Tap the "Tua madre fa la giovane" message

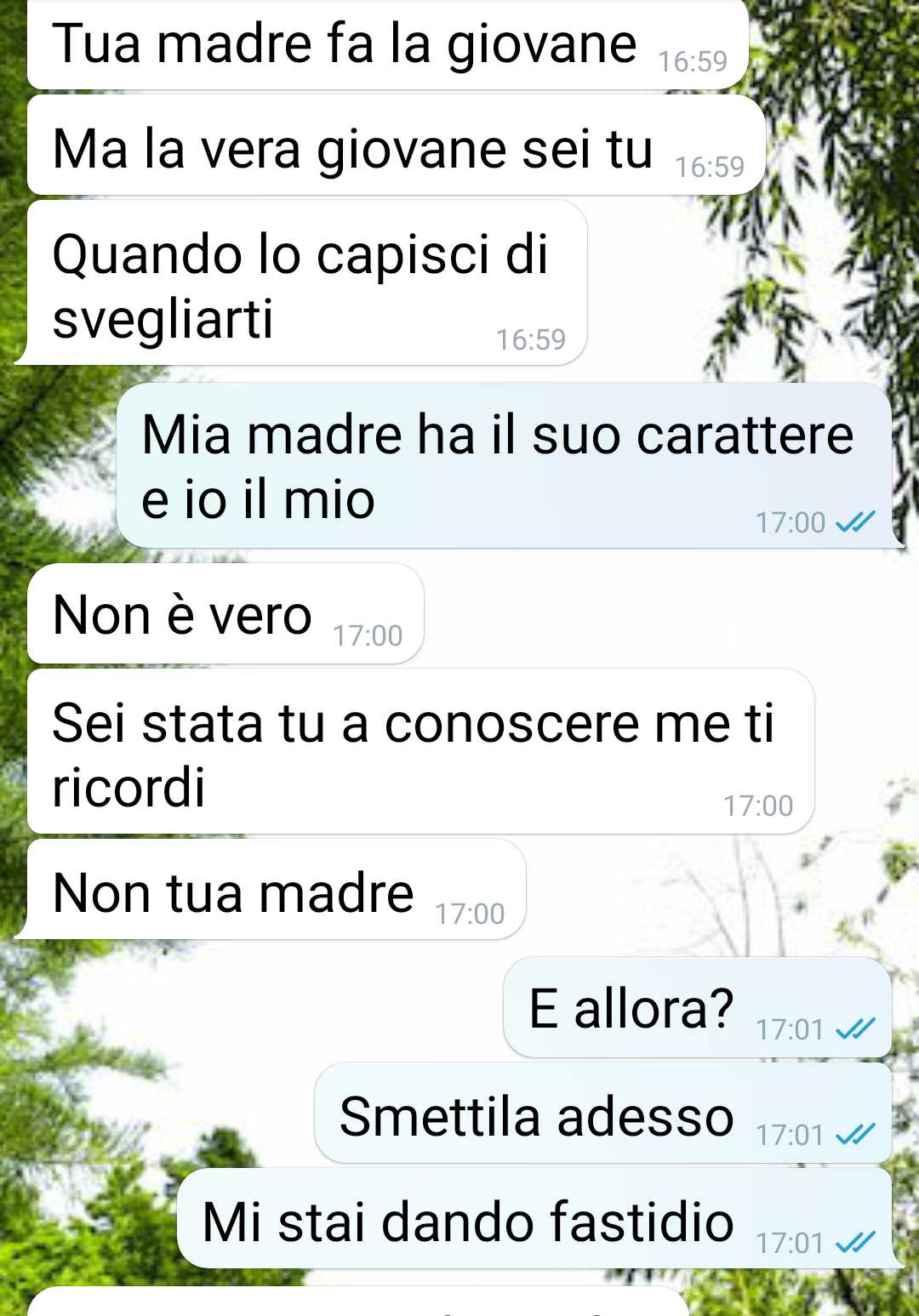(x=387, y=44)
